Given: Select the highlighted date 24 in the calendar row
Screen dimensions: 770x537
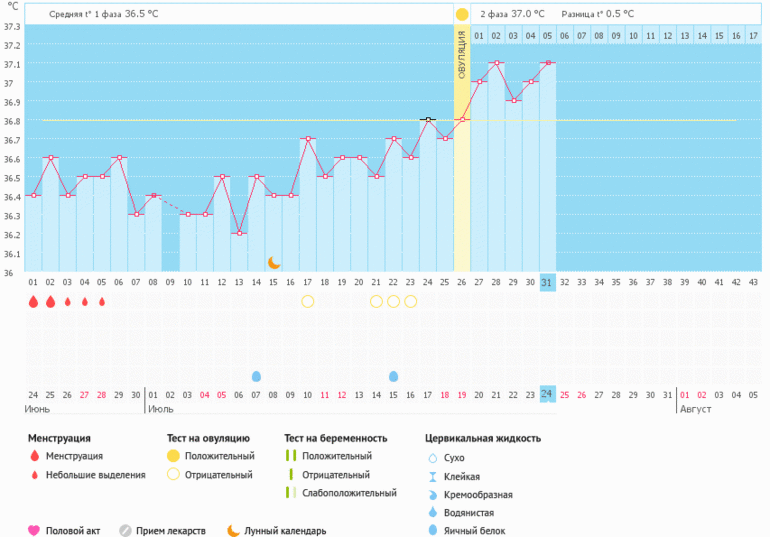Looking at the screenshot, I should (x=547, y=394).
